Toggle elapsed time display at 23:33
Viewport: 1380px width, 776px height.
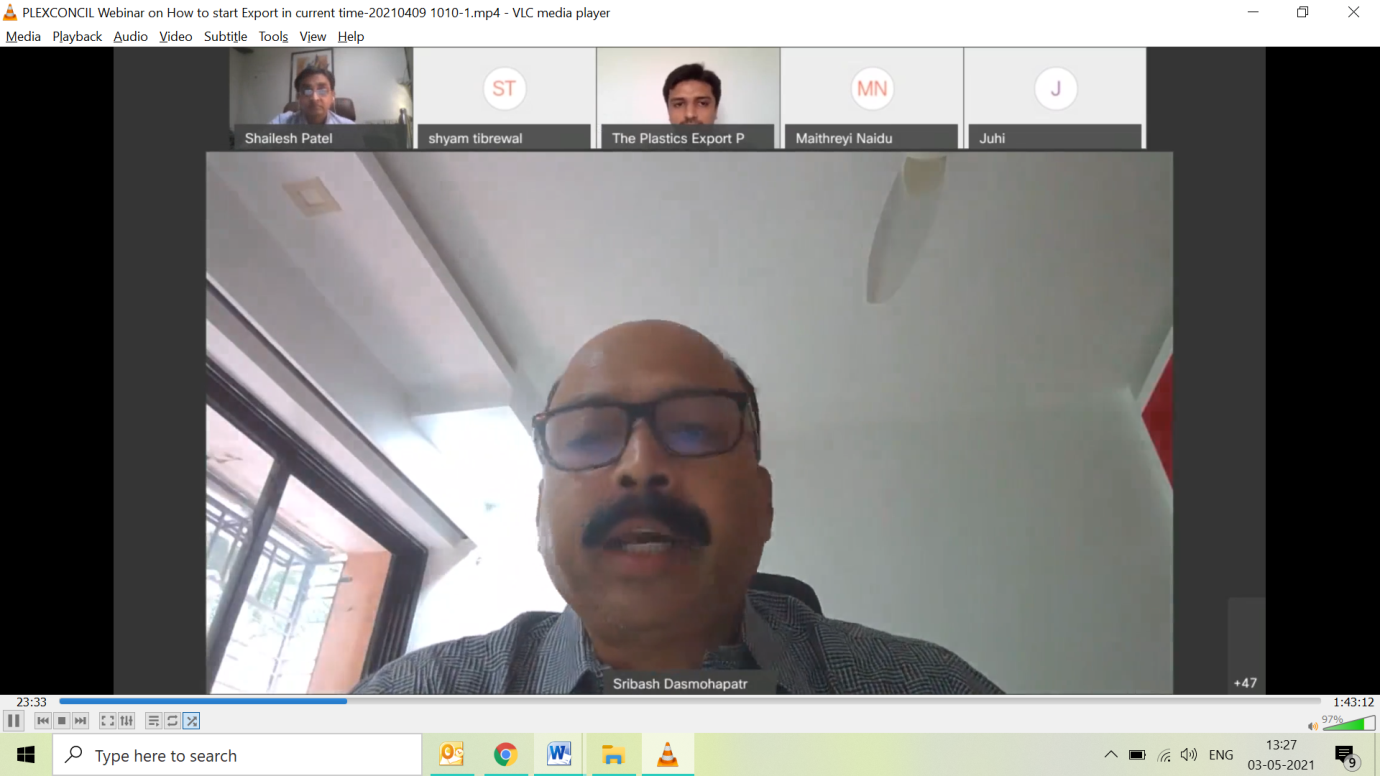32,702
